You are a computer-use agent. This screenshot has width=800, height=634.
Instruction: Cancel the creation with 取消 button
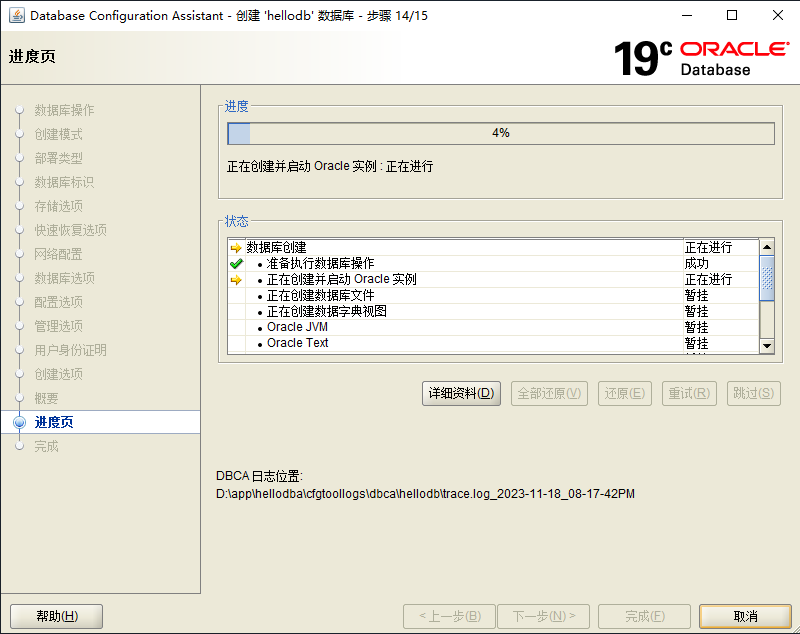[x=745, y=616]
